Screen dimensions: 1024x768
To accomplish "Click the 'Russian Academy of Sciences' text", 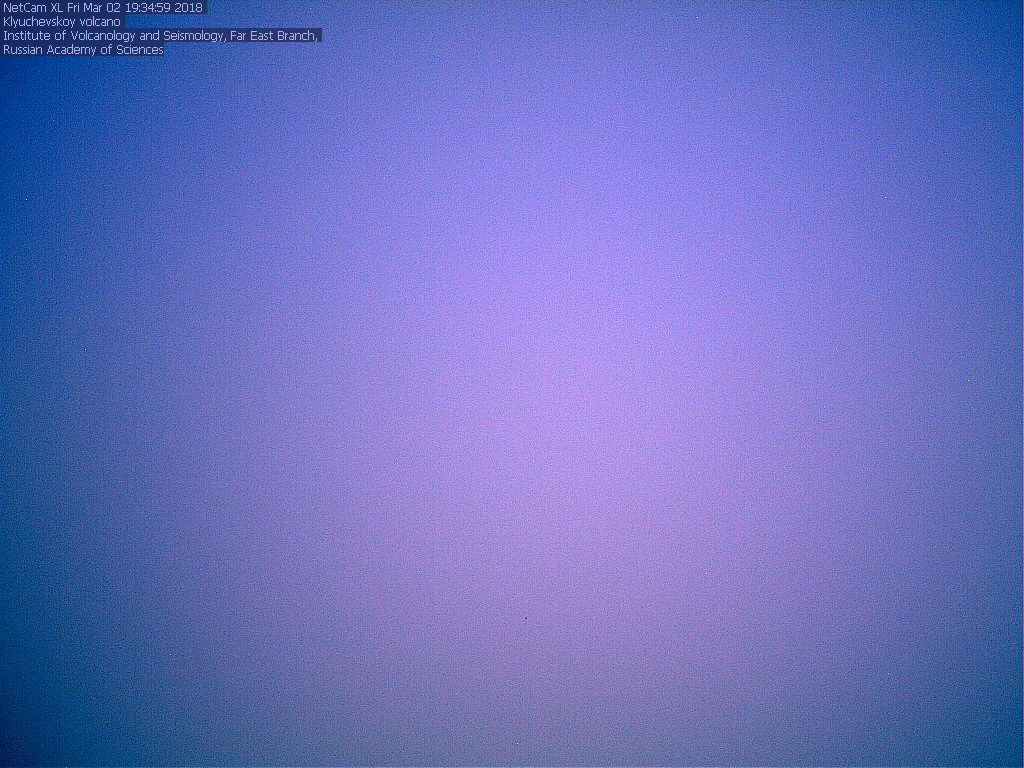I will (83, 50).
